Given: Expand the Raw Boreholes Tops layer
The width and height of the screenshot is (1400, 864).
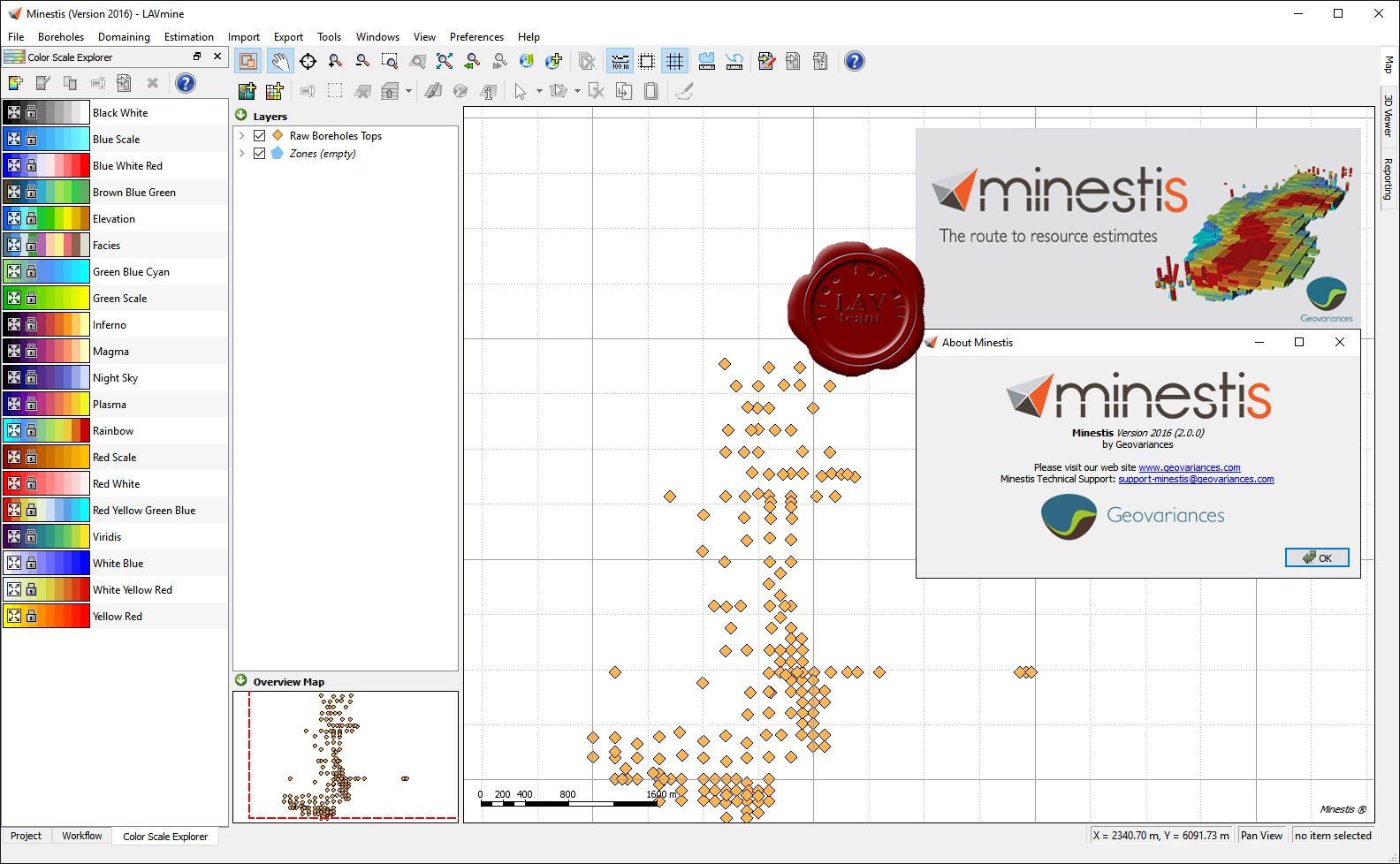Looking at the screenshot, I should (x=242, y=136).
